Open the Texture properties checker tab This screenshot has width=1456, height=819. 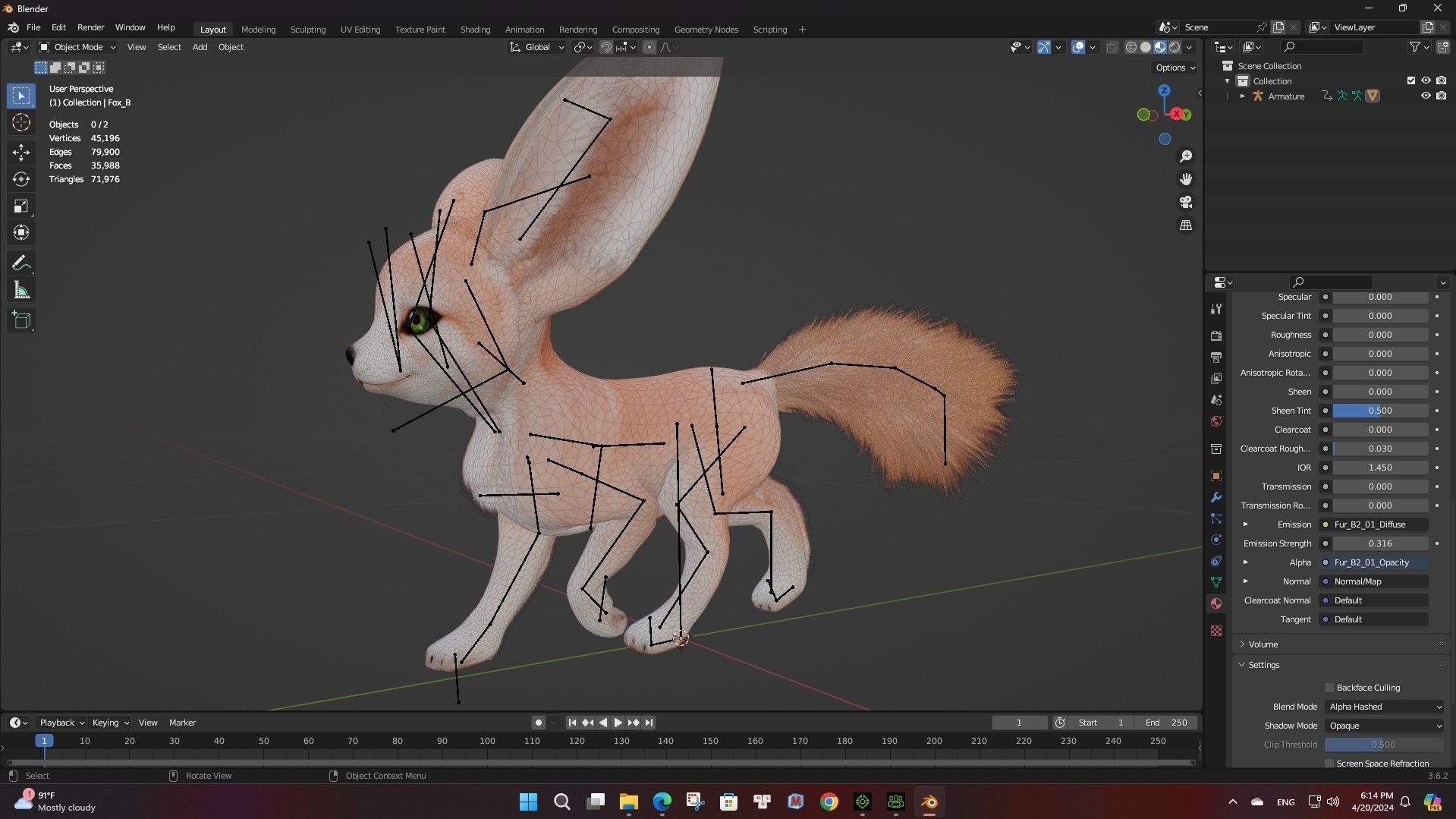1216,631
